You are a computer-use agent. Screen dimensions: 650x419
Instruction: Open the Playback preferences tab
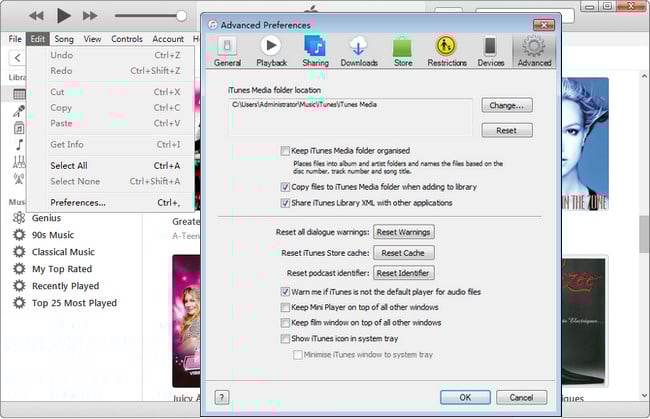click(x=272, y=51)
